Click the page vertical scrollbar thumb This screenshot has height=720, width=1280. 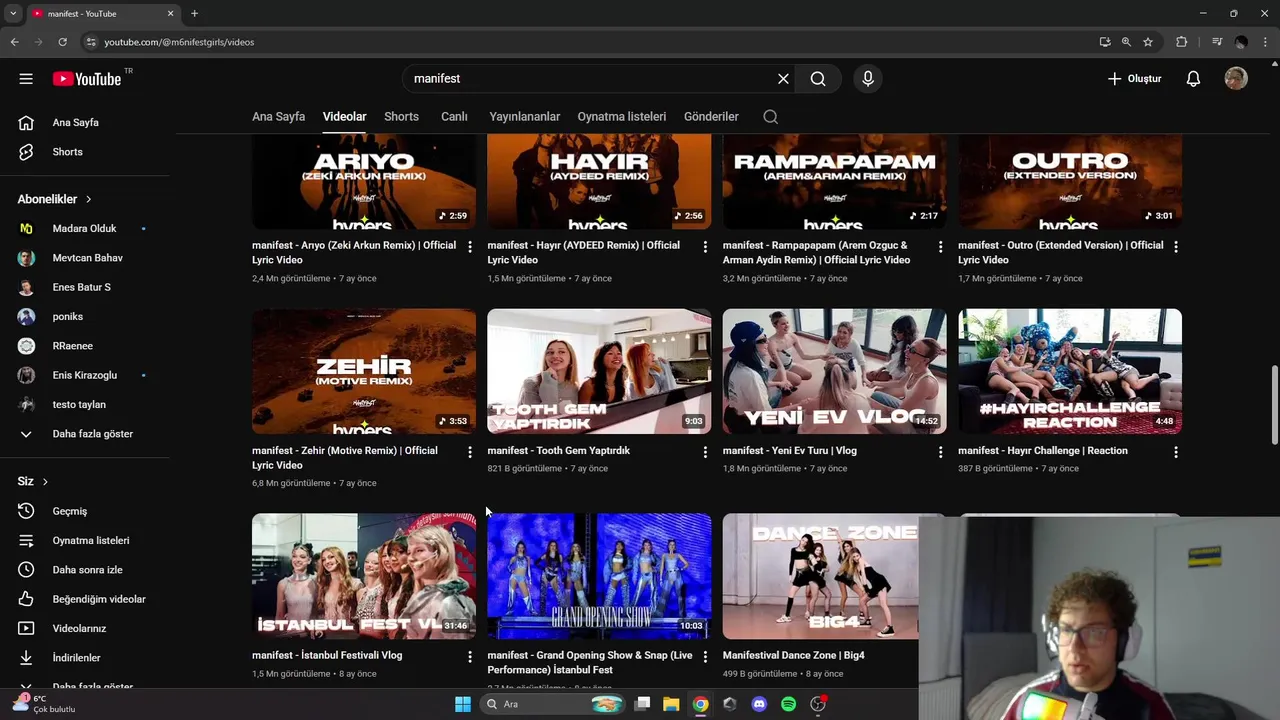[1274, 405]
